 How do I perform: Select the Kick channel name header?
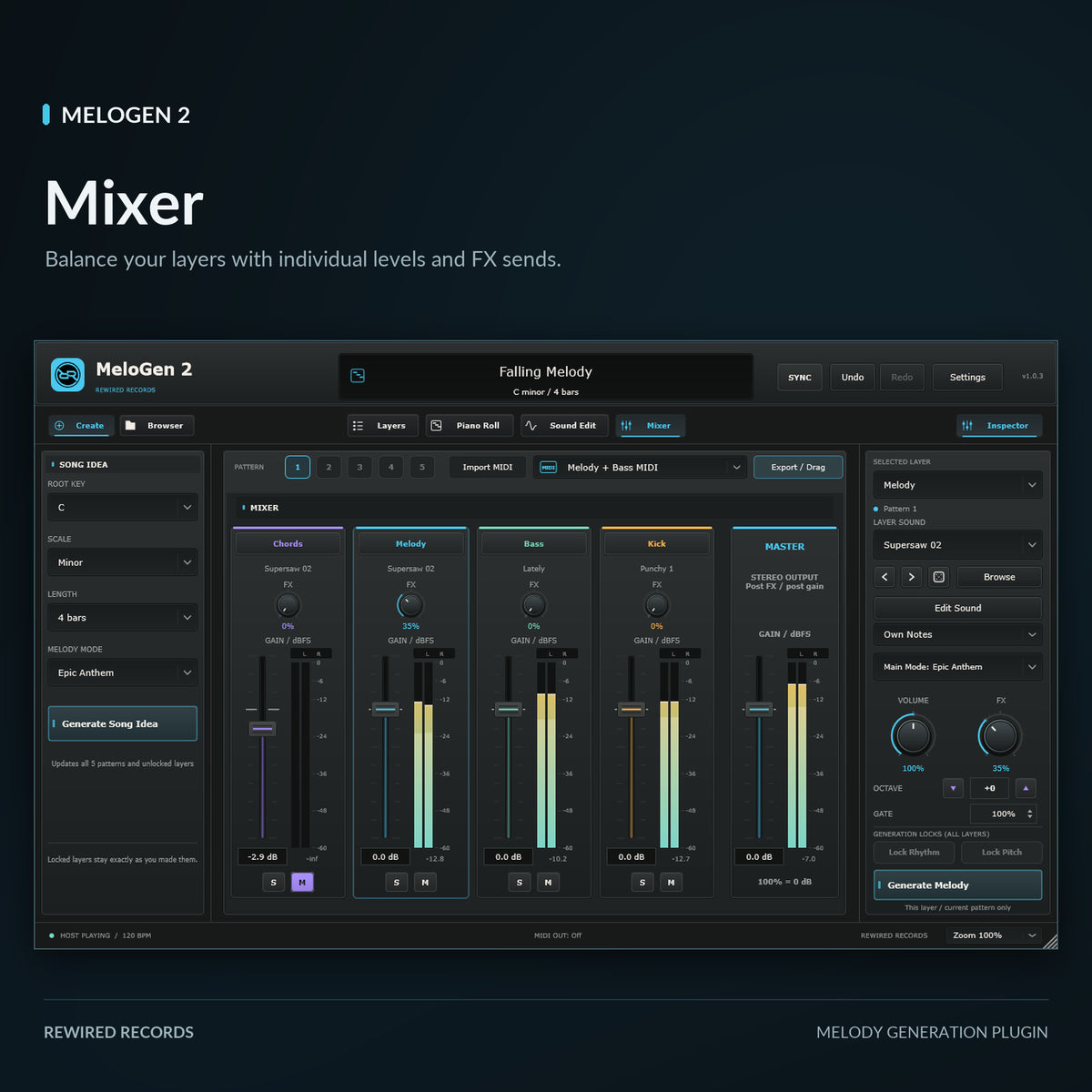pyautogui.click(x=656, y=543)
